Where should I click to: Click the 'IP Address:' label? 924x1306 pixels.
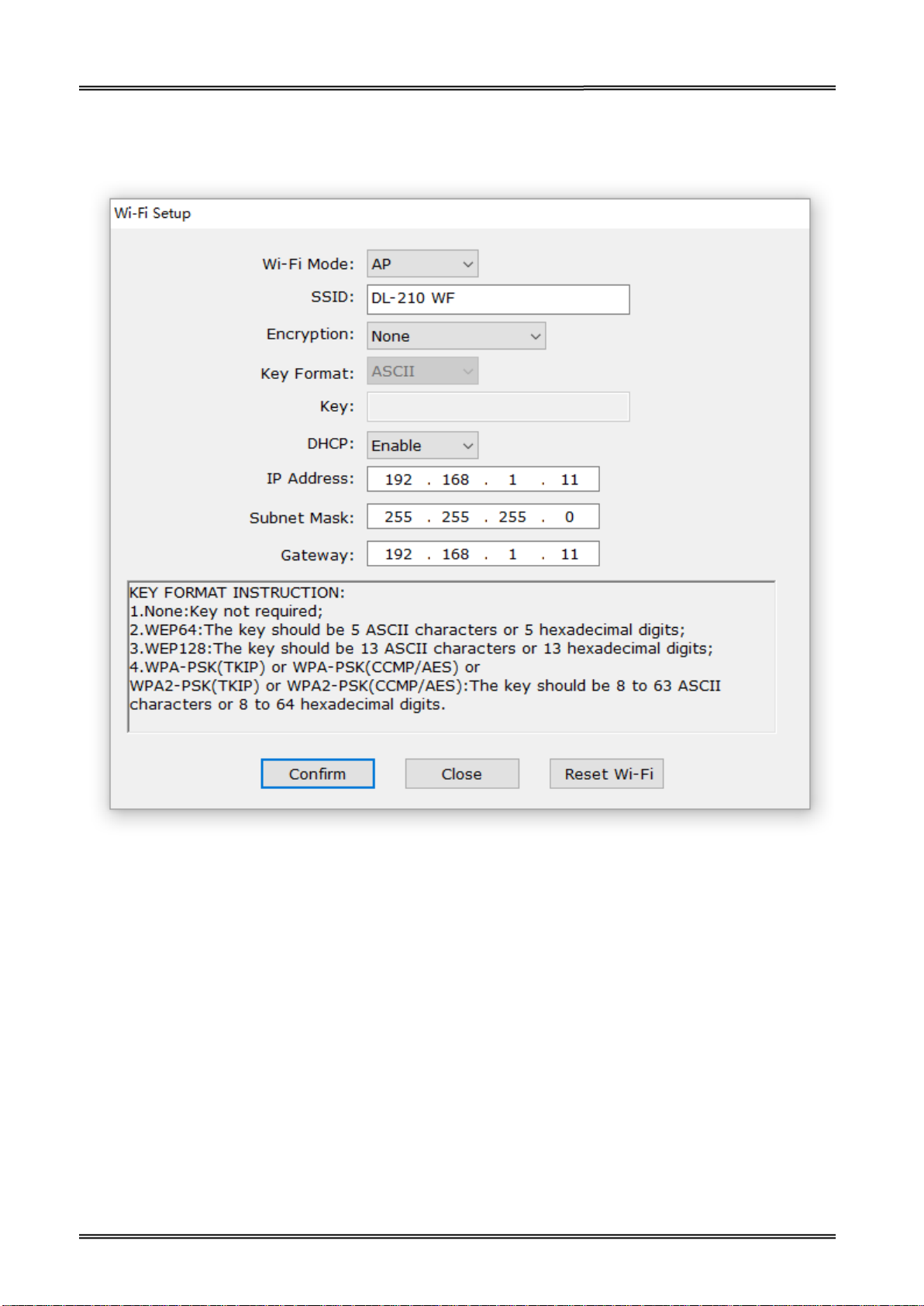[310, 478]
